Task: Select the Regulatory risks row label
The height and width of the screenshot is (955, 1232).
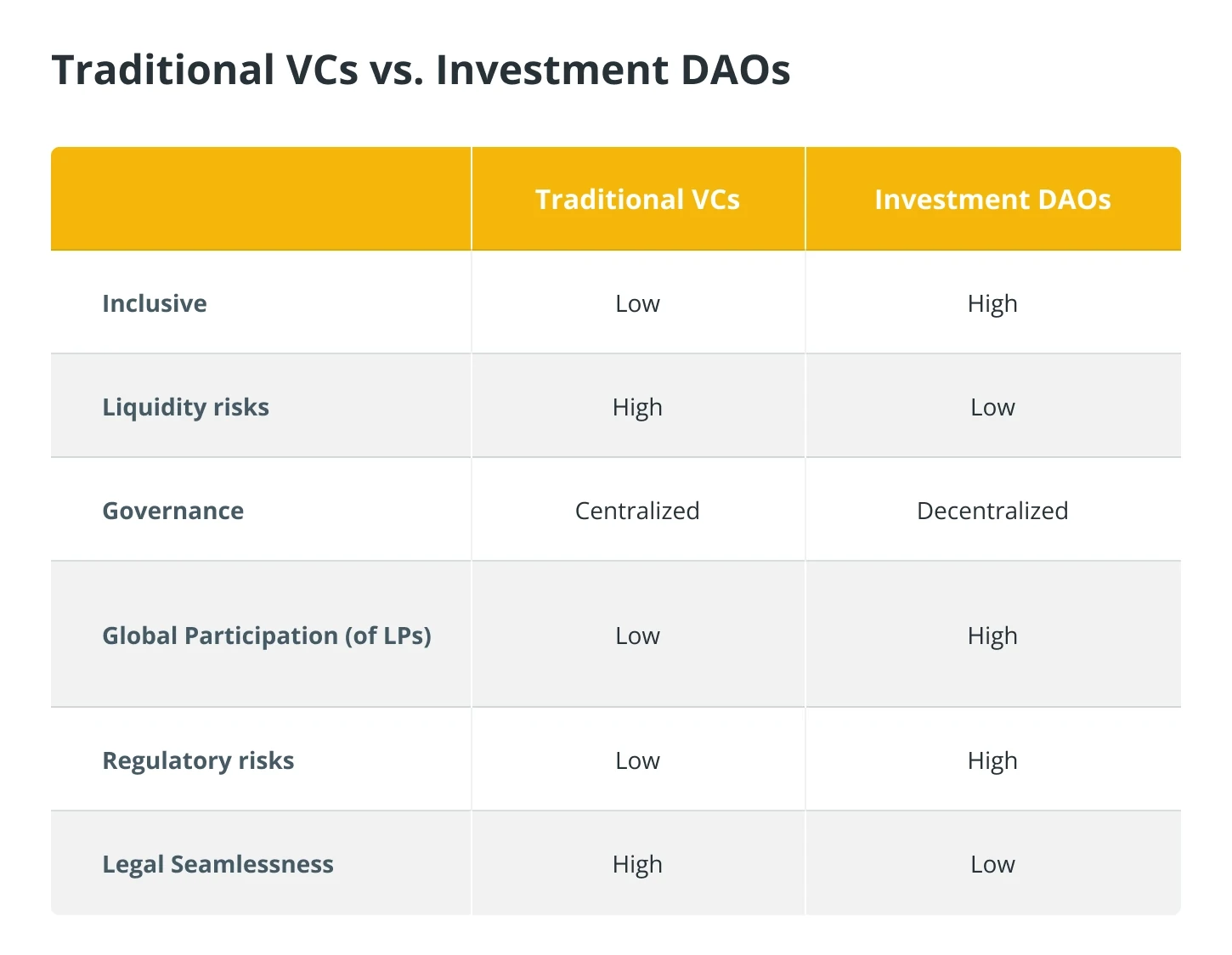Action: [x=198, y=761]
